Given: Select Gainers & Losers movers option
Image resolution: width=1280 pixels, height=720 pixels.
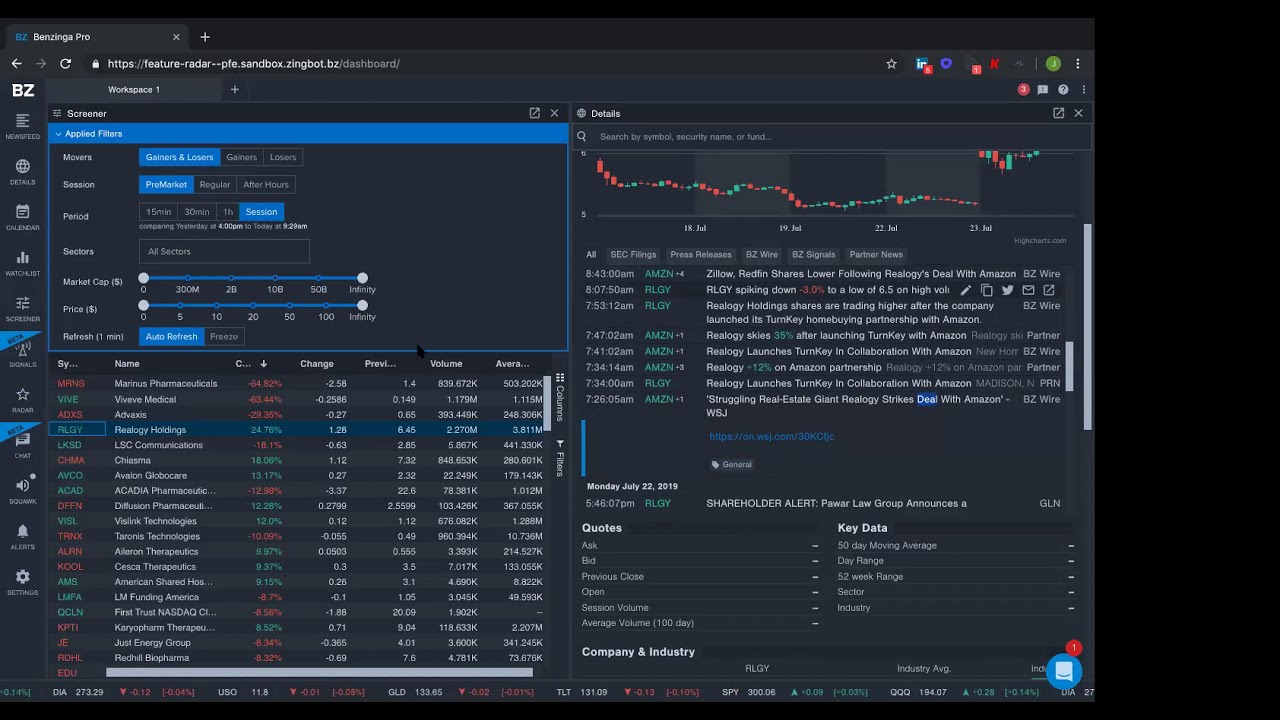Looking at the screenshot, I should click(179, 157).
